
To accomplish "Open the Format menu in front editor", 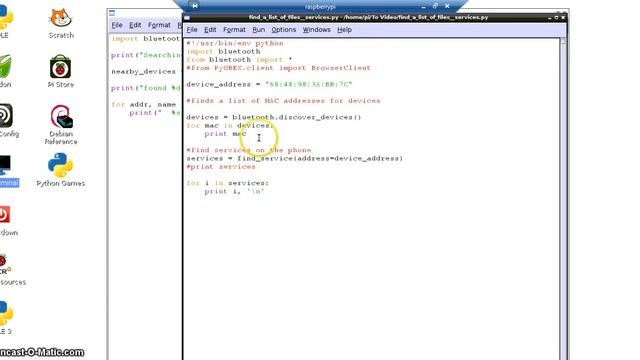I will [x=234, y=30].
